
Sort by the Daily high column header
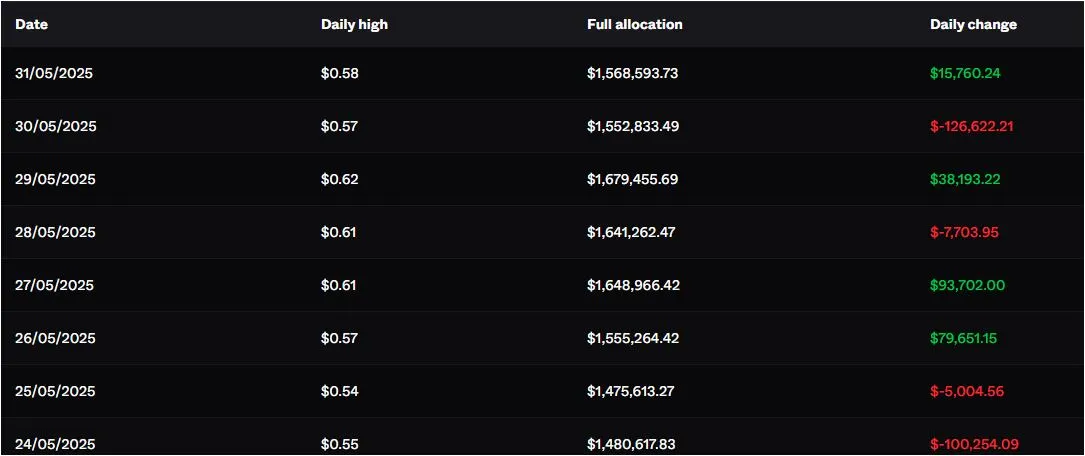(x=354, y=24)
